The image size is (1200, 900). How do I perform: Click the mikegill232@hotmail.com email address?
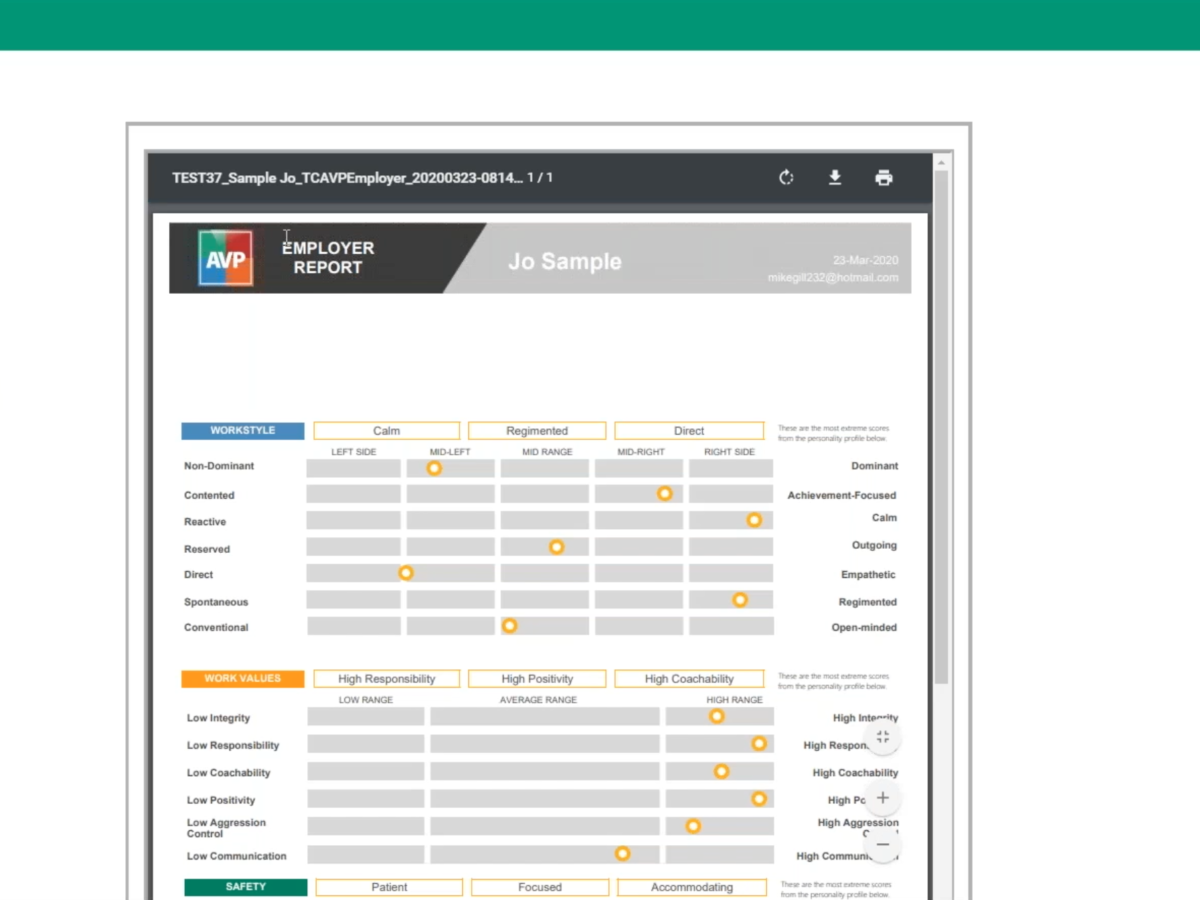tap(832, 278)
